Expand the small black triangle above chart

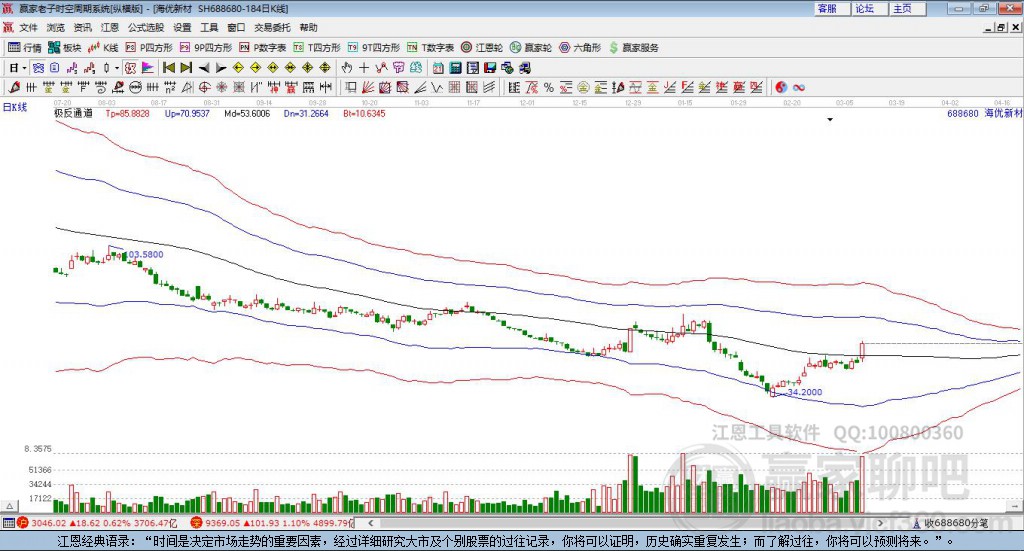[x=830, y=119]
